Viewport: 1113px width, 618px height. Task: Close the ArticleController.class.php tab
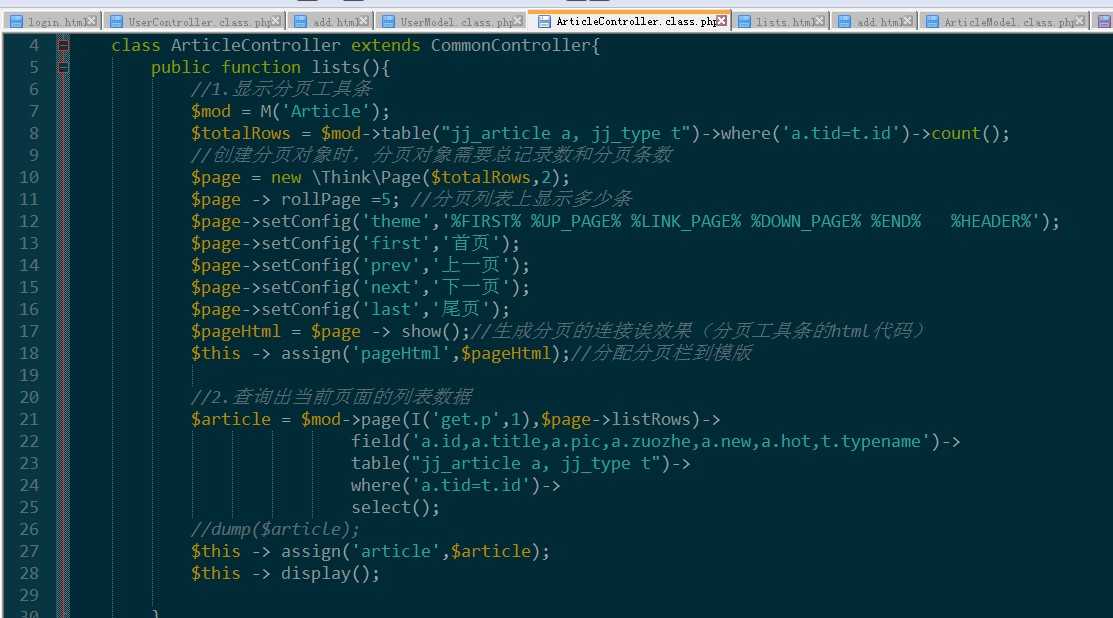click(x=722, y=21)
